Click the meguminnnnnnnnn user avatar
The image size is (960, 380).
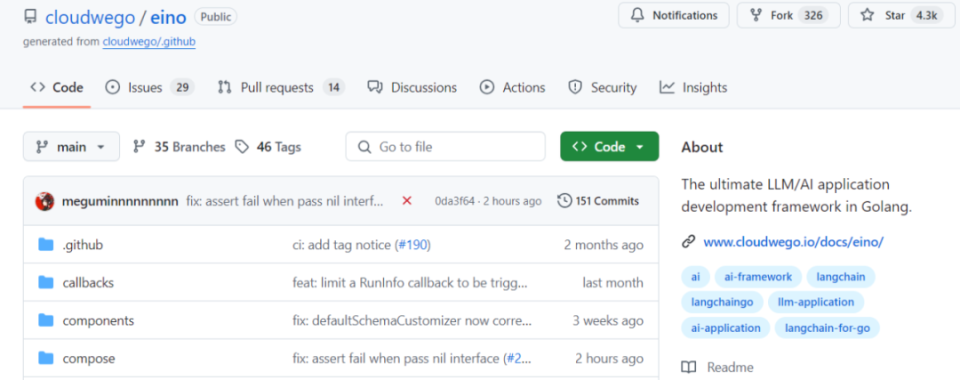45,201
